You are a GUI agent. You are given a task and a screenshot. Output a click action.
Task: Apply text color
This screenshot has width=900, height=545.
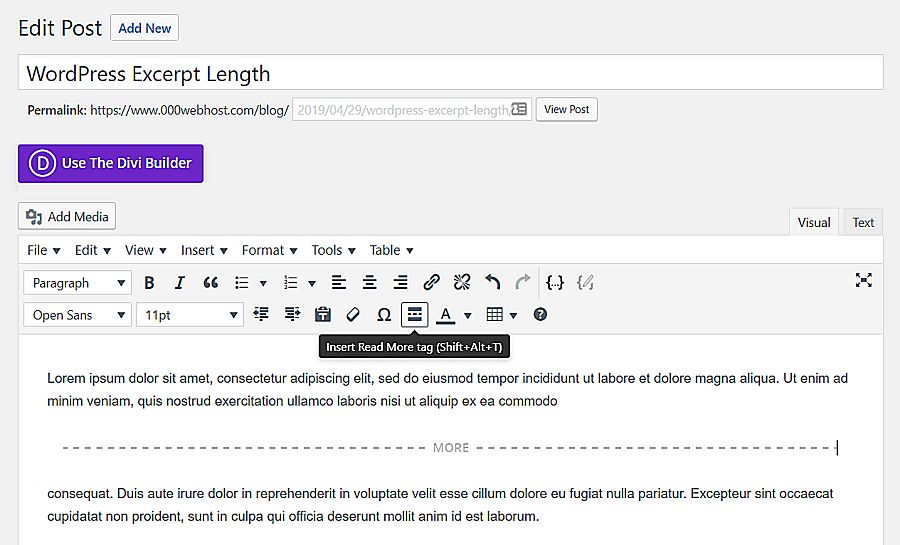point(446,314)
